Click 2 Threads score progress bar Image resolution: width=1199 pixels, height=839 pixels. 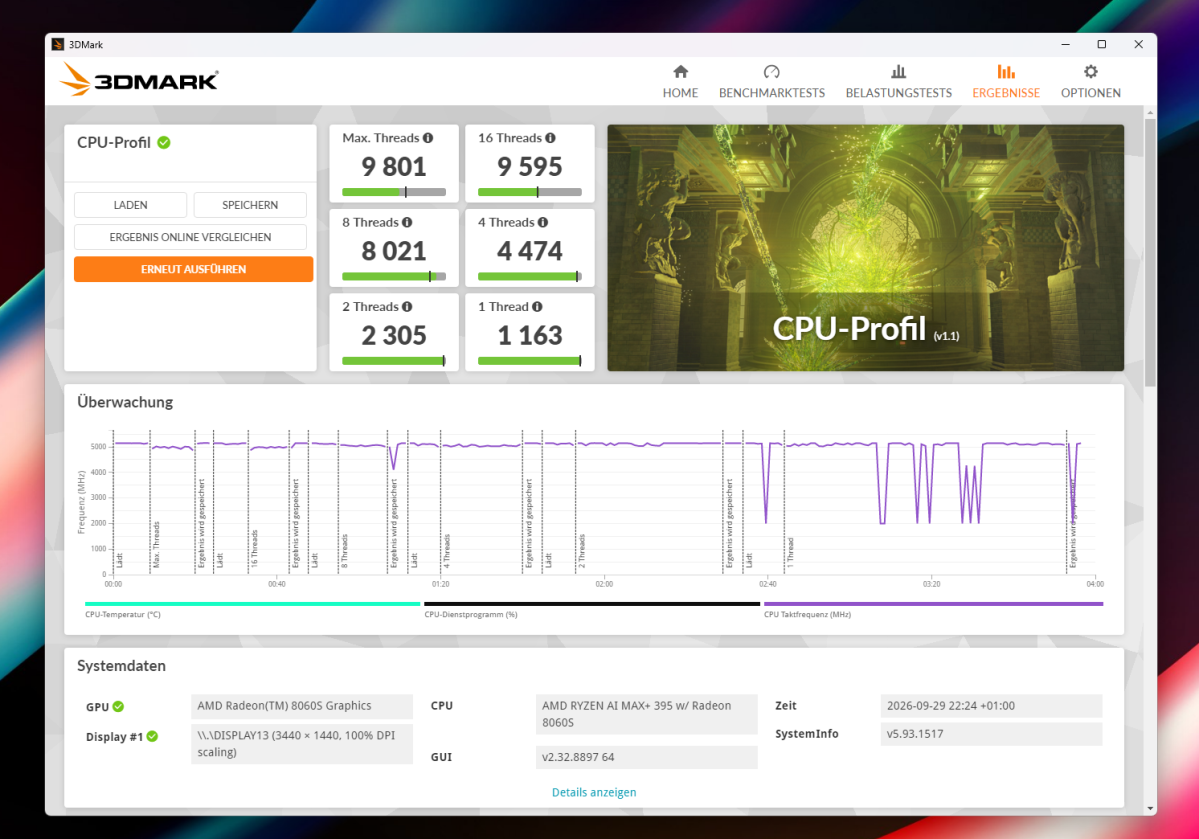[394, 360]
